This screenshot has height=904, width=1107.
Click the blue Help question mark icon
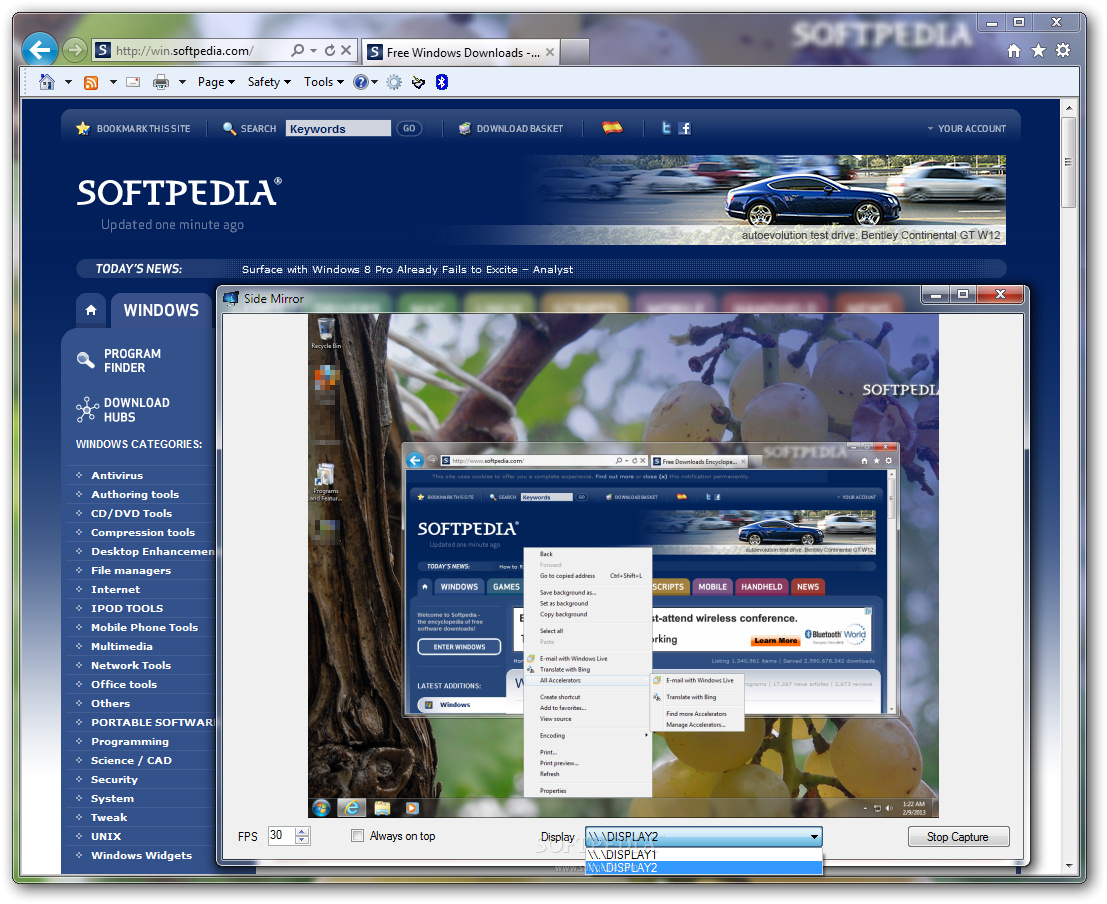click(x=361, y=82)
